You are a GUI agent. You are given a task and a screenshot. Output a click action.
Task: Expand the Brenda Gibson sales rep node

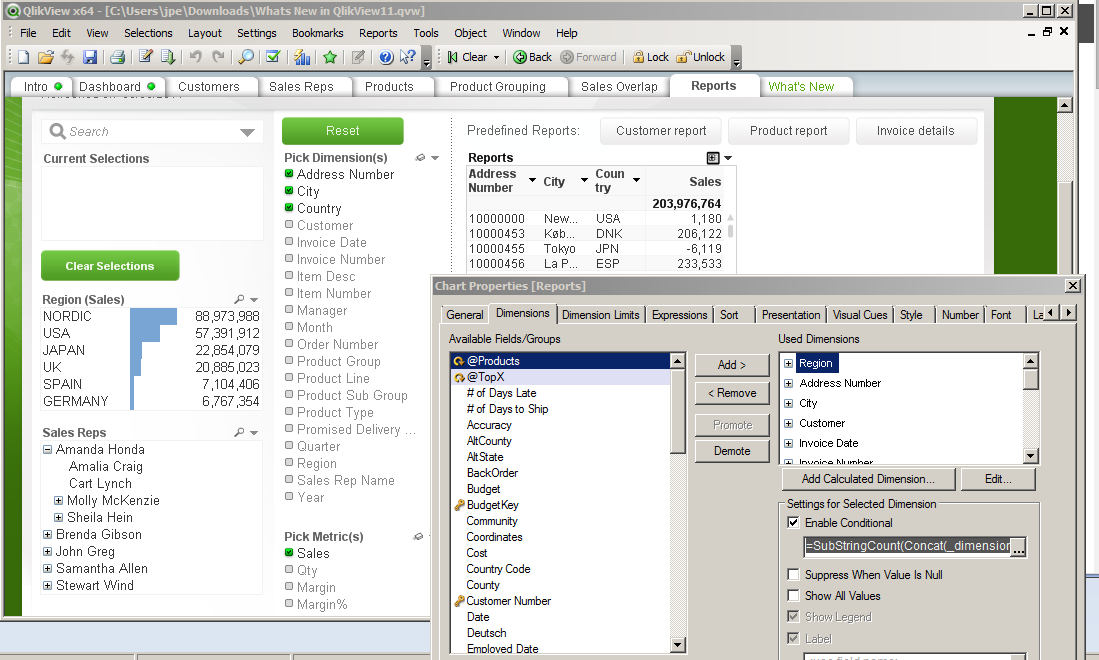point(48,535)
